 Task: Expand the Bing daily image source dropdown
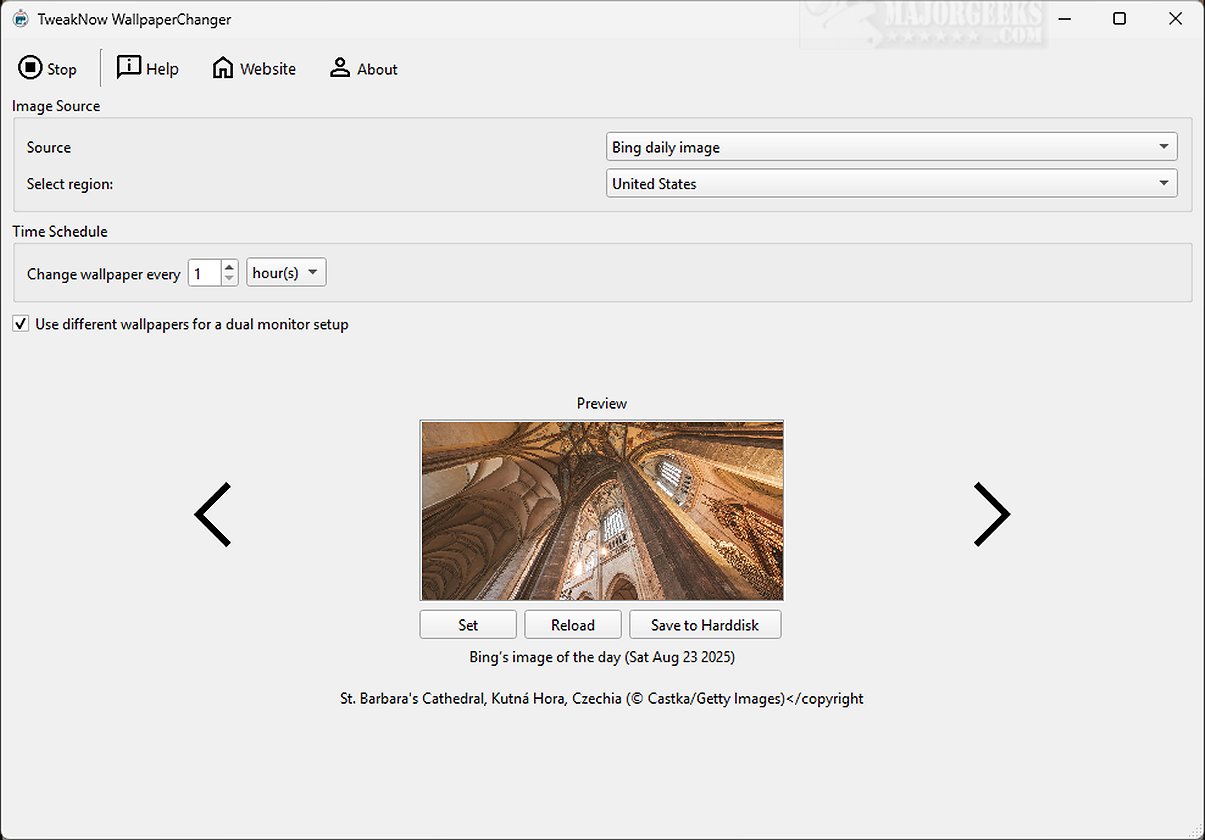point(891,147)
